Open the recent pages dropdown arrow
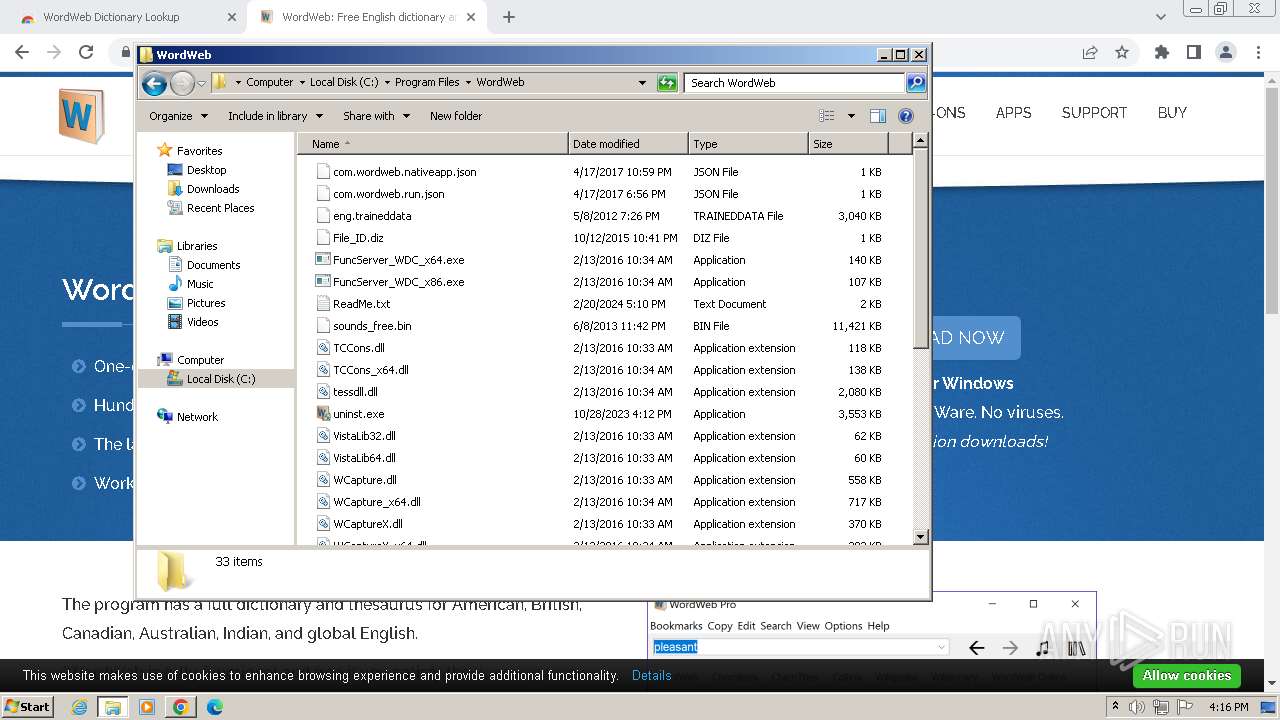Screen dimensions: 1280x720 pos(201,83)
